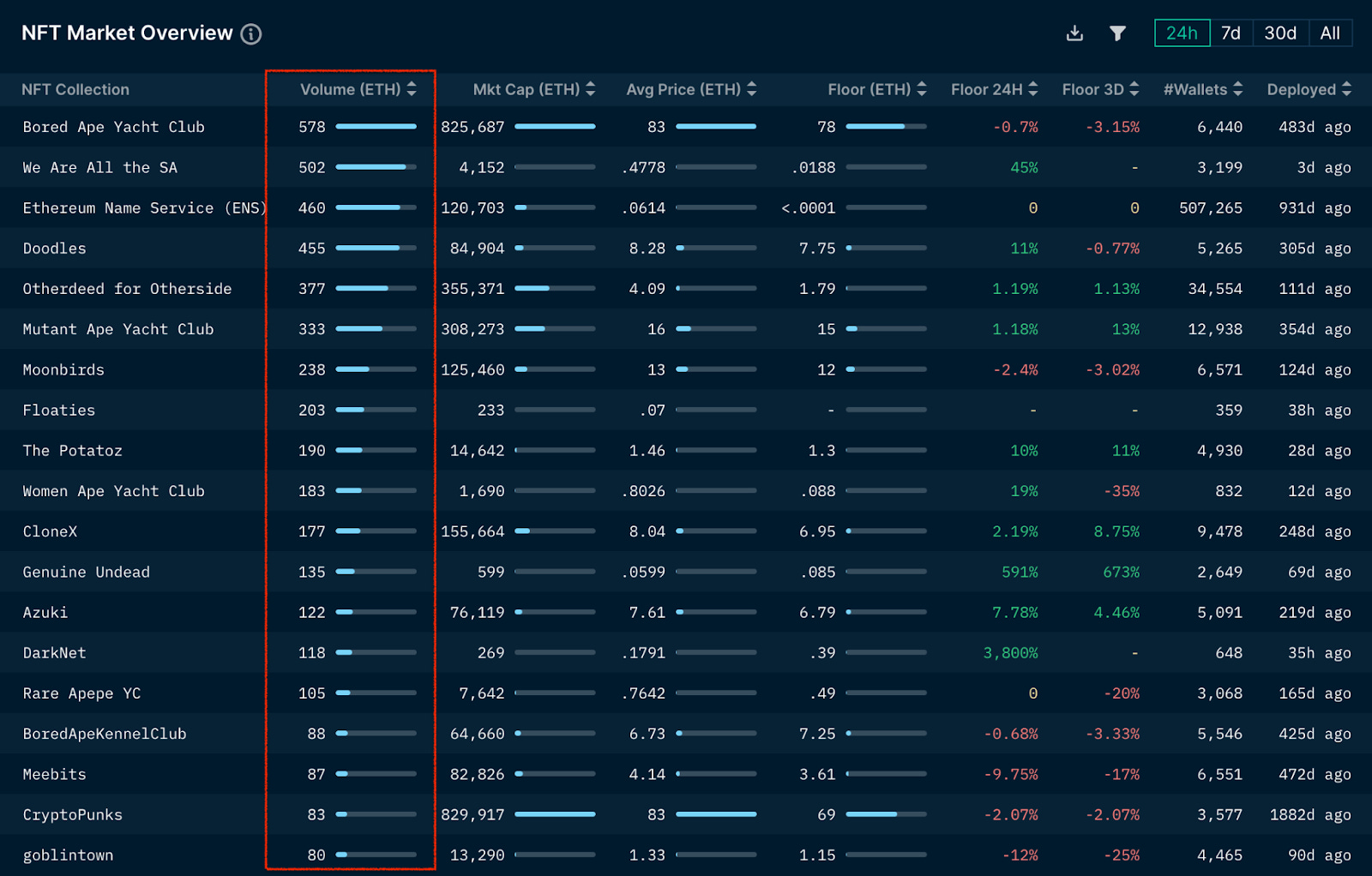Screen dimensions: 1372x876
Task: Click Women Ape Floor 3D -35%
Action: 1122,491
